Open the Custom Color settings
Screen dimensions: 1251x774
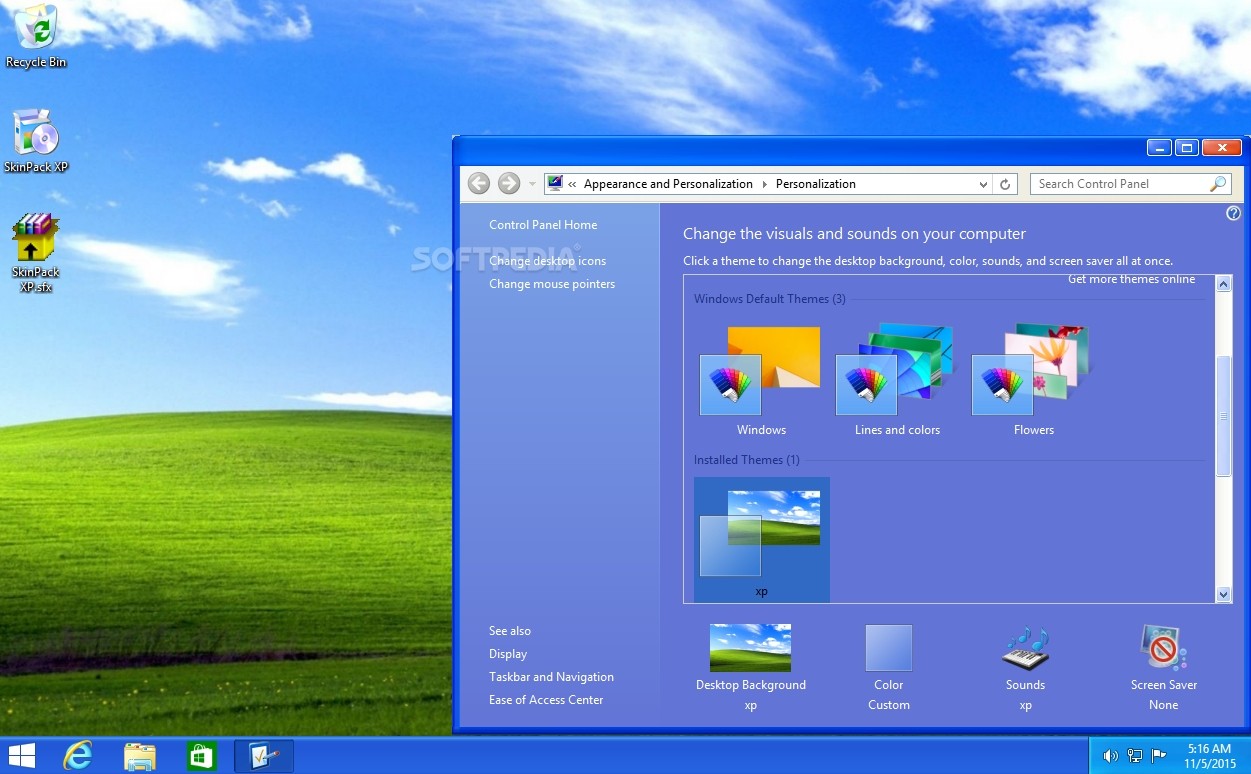888,655
